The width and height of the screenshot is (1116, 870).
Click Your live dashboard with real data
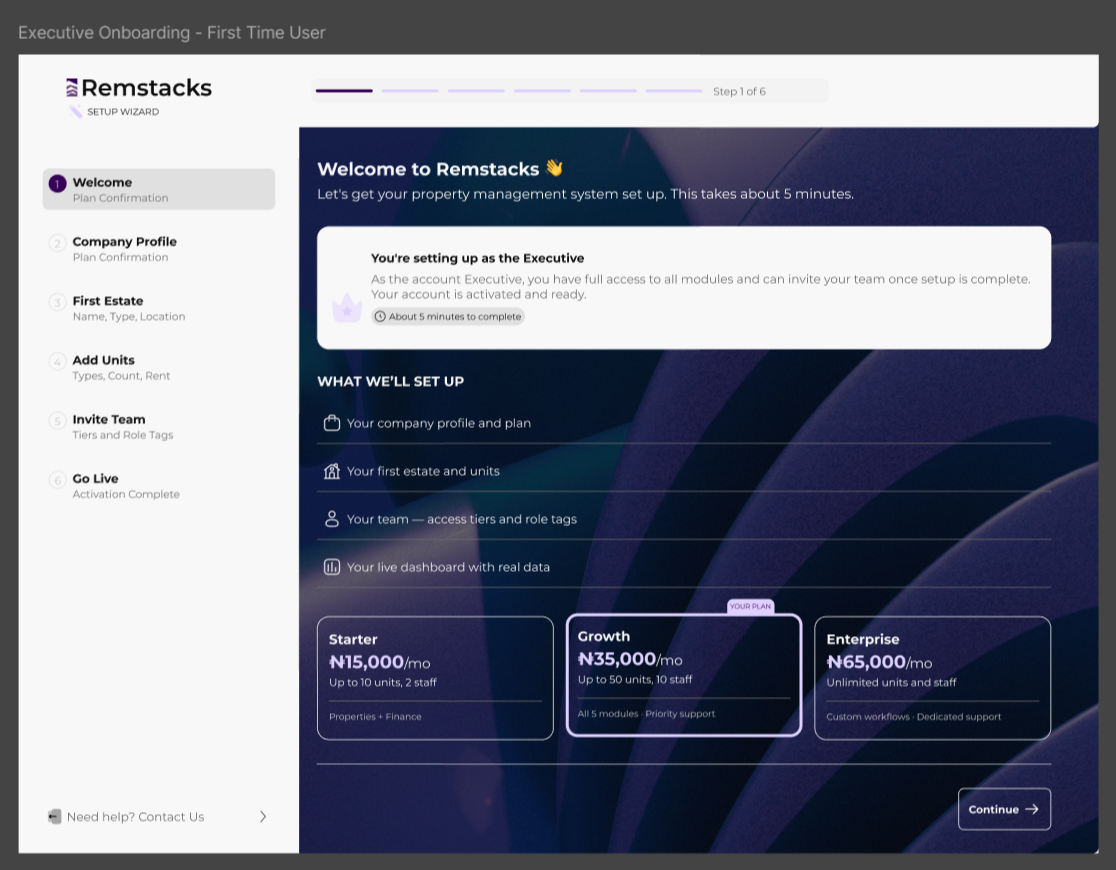click(448, 567)
